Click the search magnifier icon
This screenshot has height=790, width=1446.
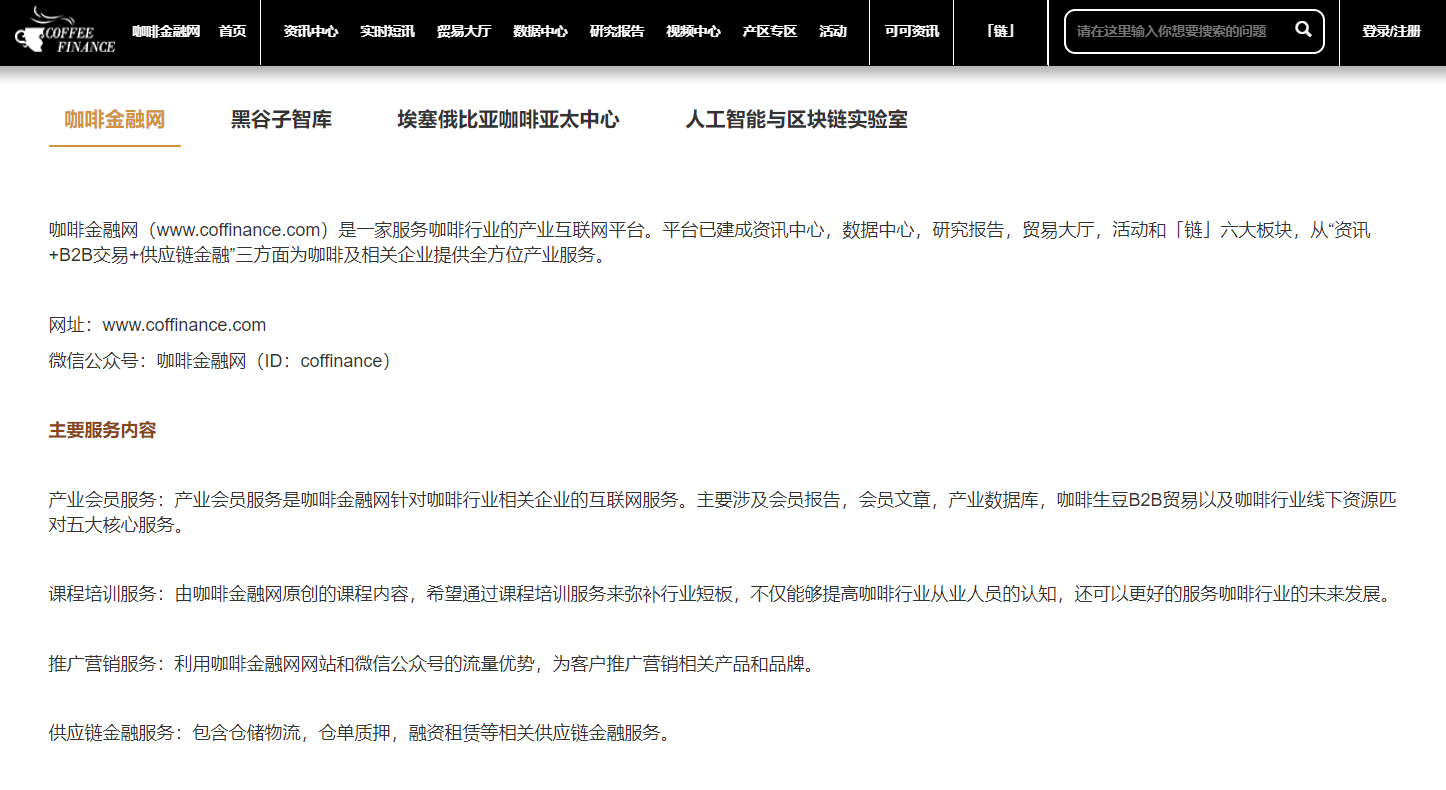(1303, 29)
